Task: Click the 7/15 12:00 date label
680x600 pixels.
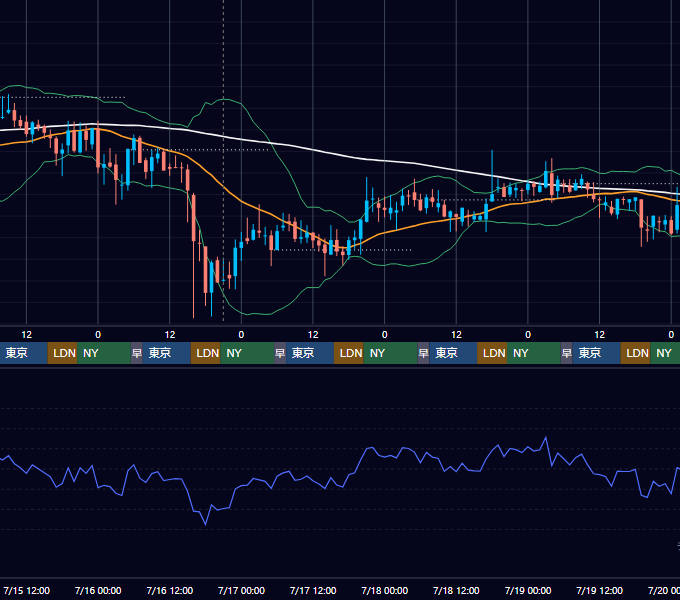Action: coord(26,590)
